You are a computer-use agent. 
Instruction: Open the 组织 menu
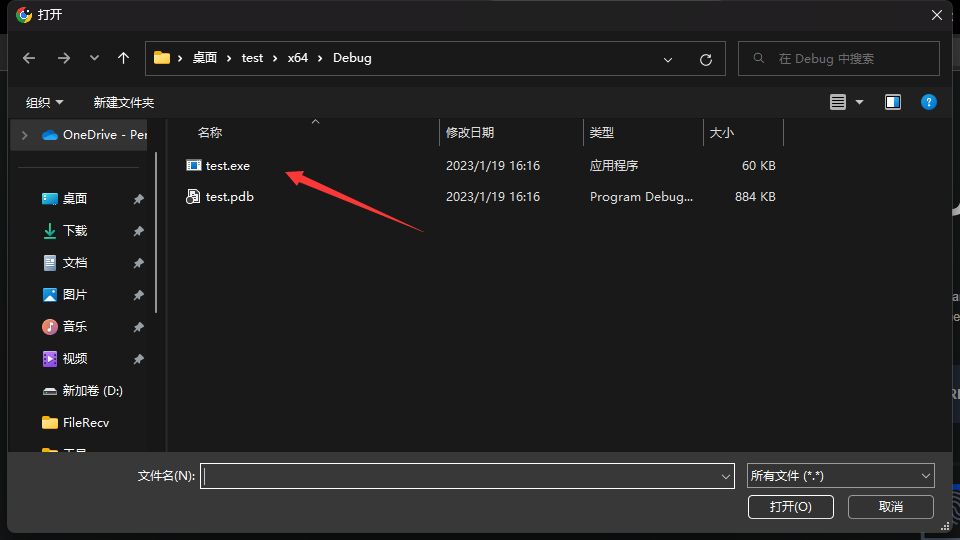[x=44, y=102]
